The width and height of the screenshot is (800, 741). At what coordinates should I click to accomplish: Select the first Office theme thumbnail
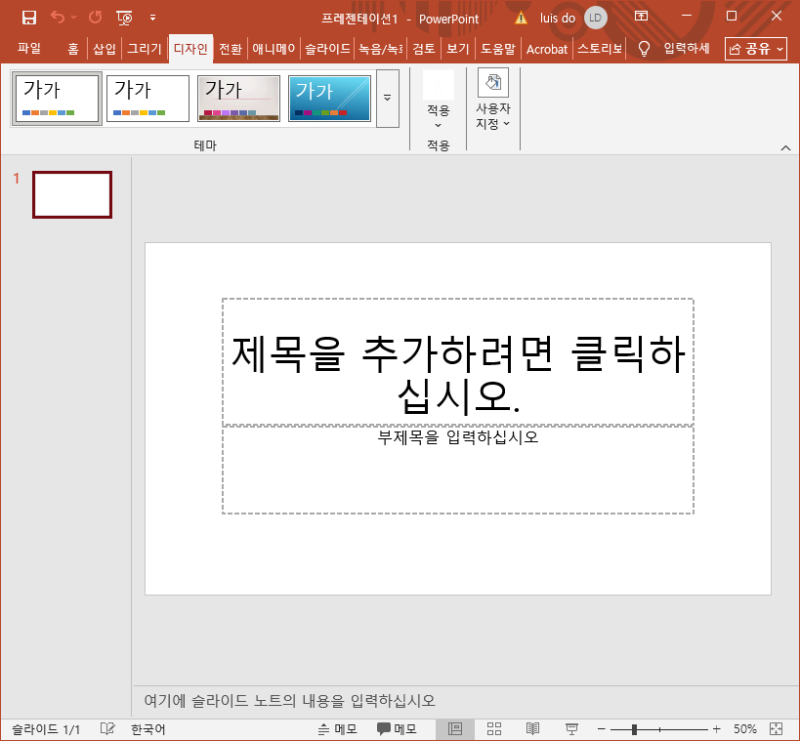tap(57, 98)
